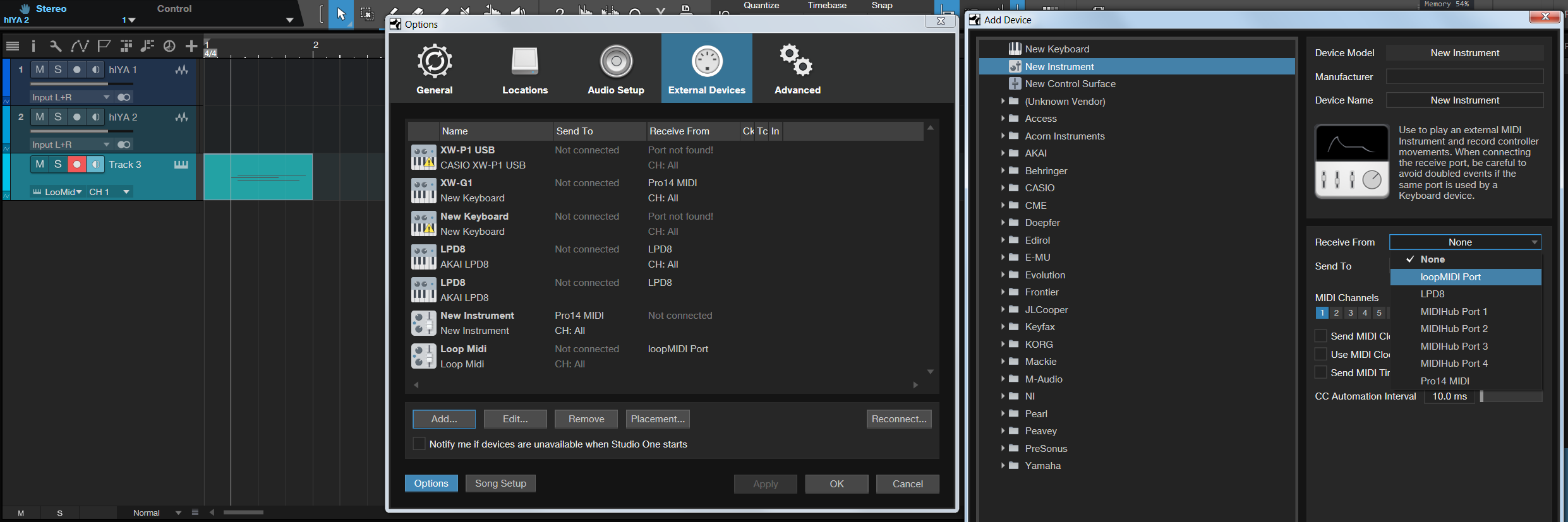Open track options wrench icon
Image resolution: width=1568 pixels, height=522 pixels.
tap(56, 46)
